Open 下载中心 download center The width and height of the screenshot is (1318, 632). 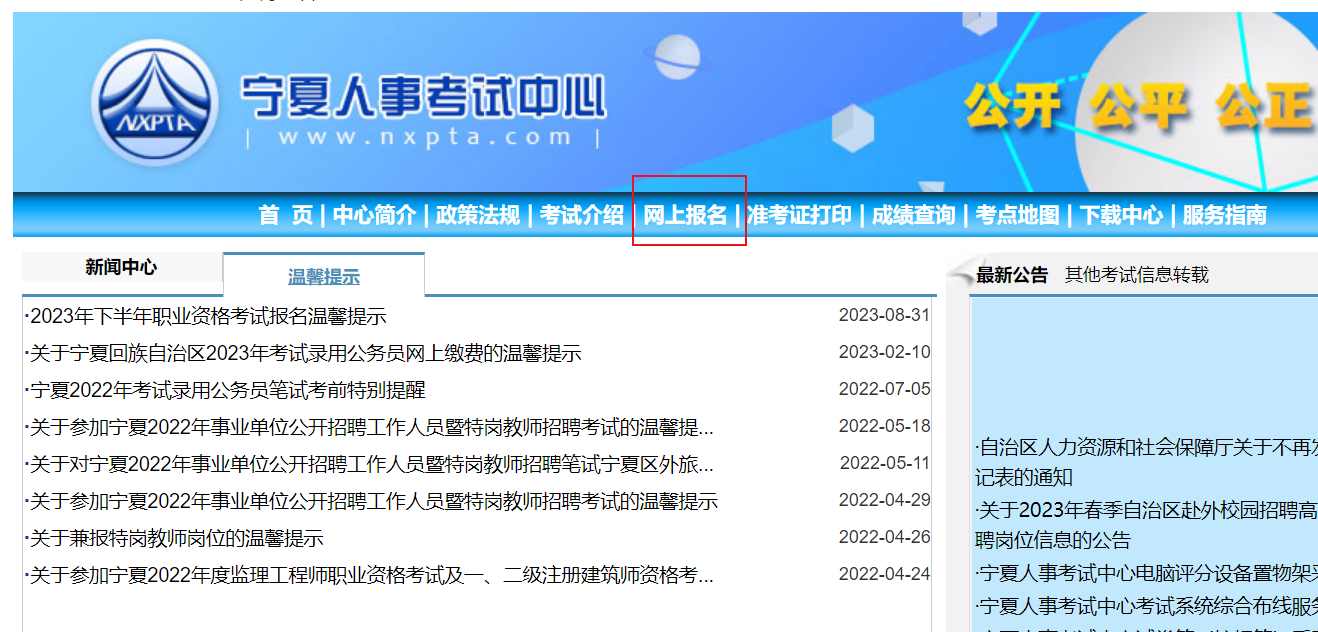[1121, 215]
